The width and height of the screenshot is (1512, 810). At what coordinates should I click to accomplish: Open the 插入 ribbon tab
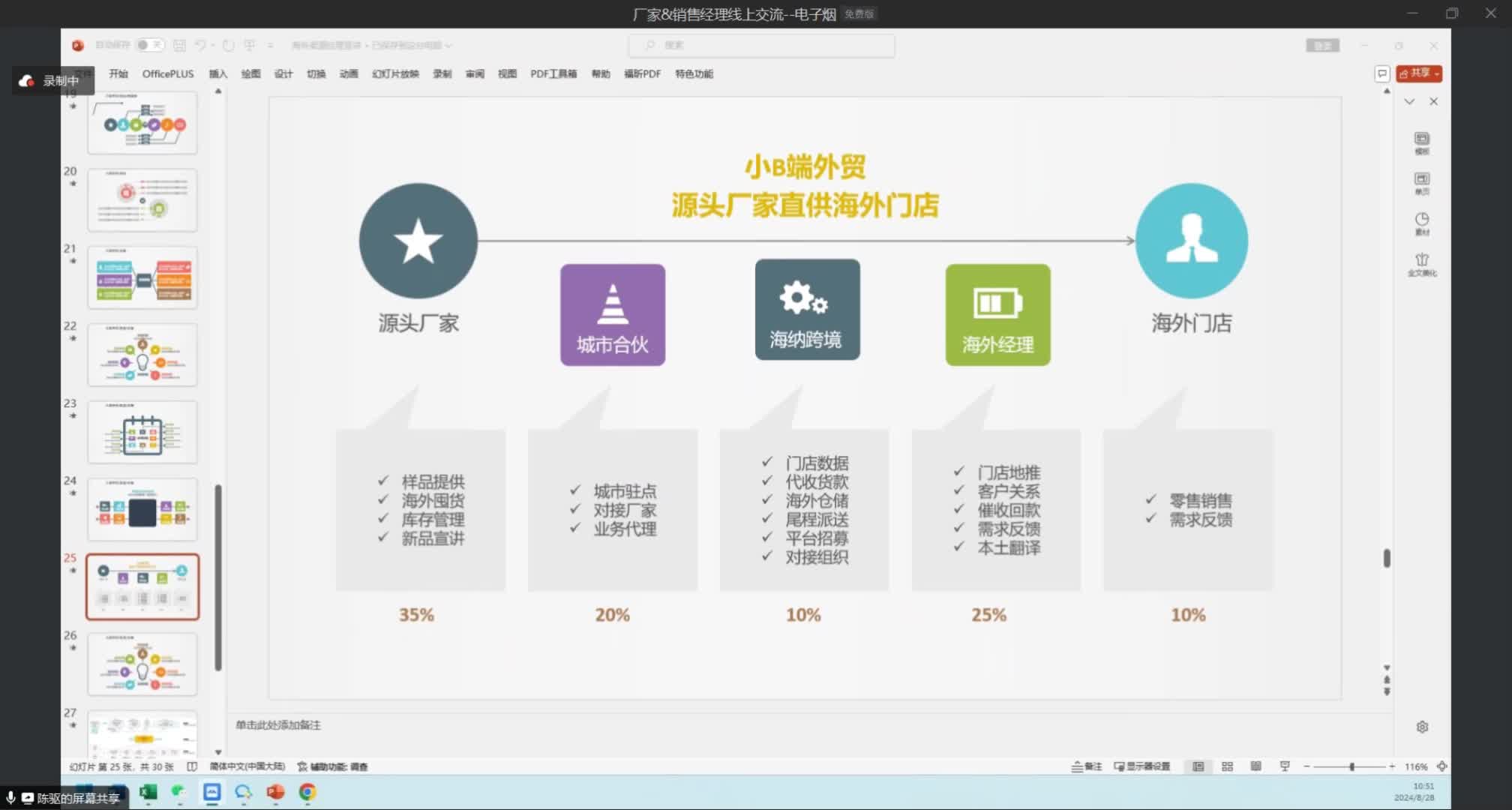217,73
